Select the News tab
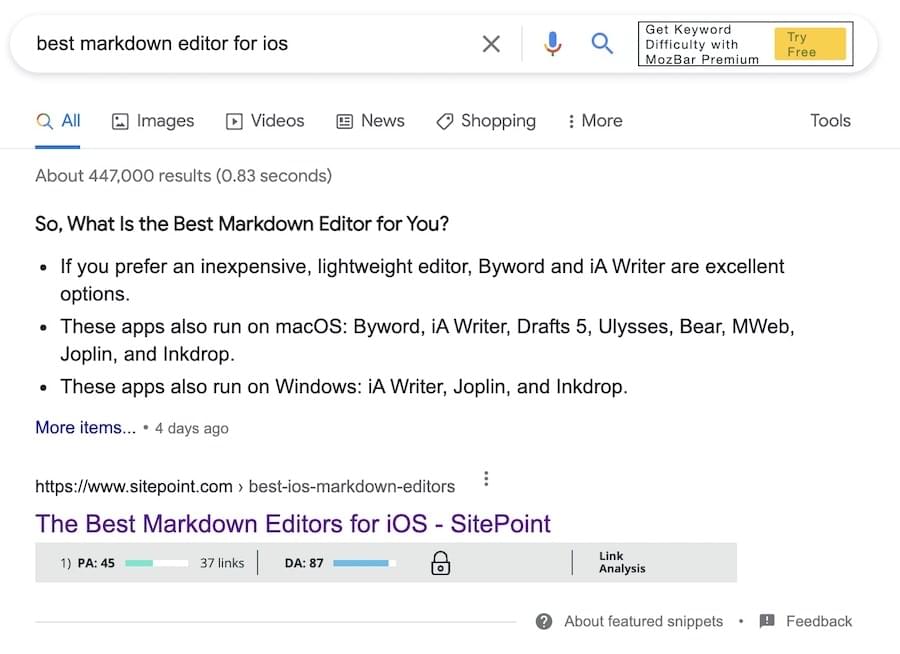 pos(370,121)
